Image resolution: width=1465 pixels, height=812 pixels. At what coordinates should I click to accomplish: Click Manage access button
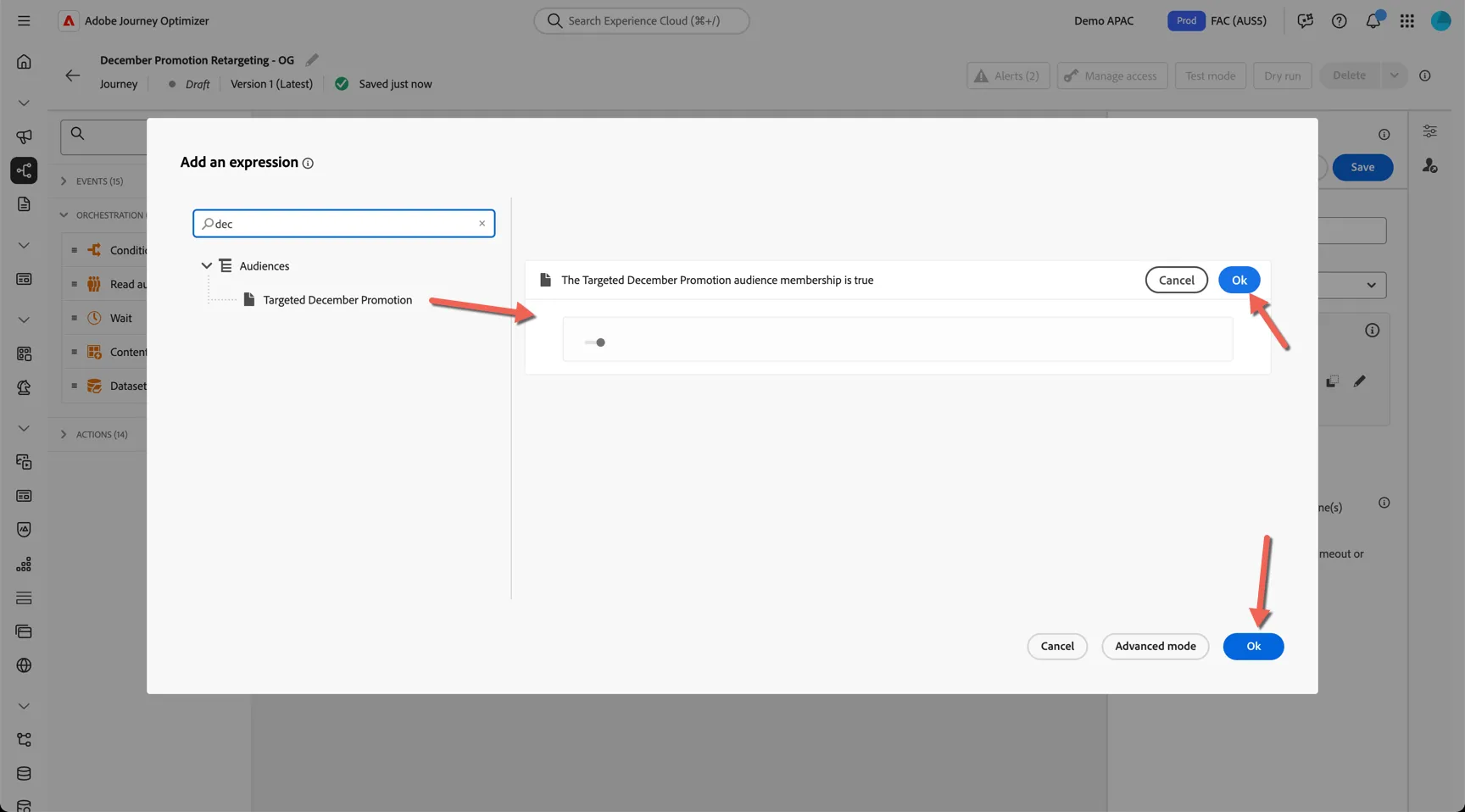pyautogui.click(x=1111, y=75)
